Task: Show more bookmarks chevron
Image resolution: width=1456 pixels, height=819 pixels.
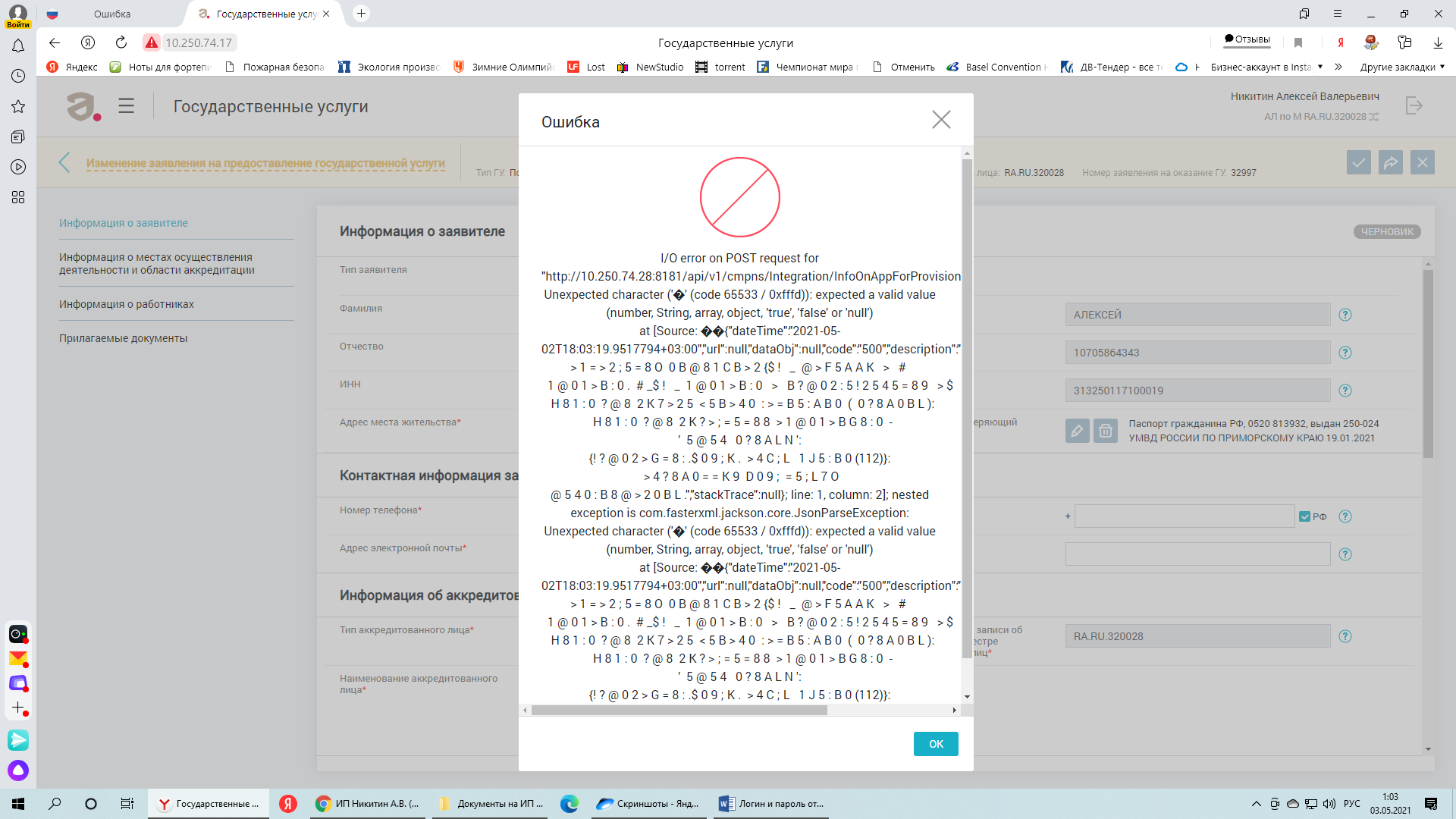Action: (1338, 67)
